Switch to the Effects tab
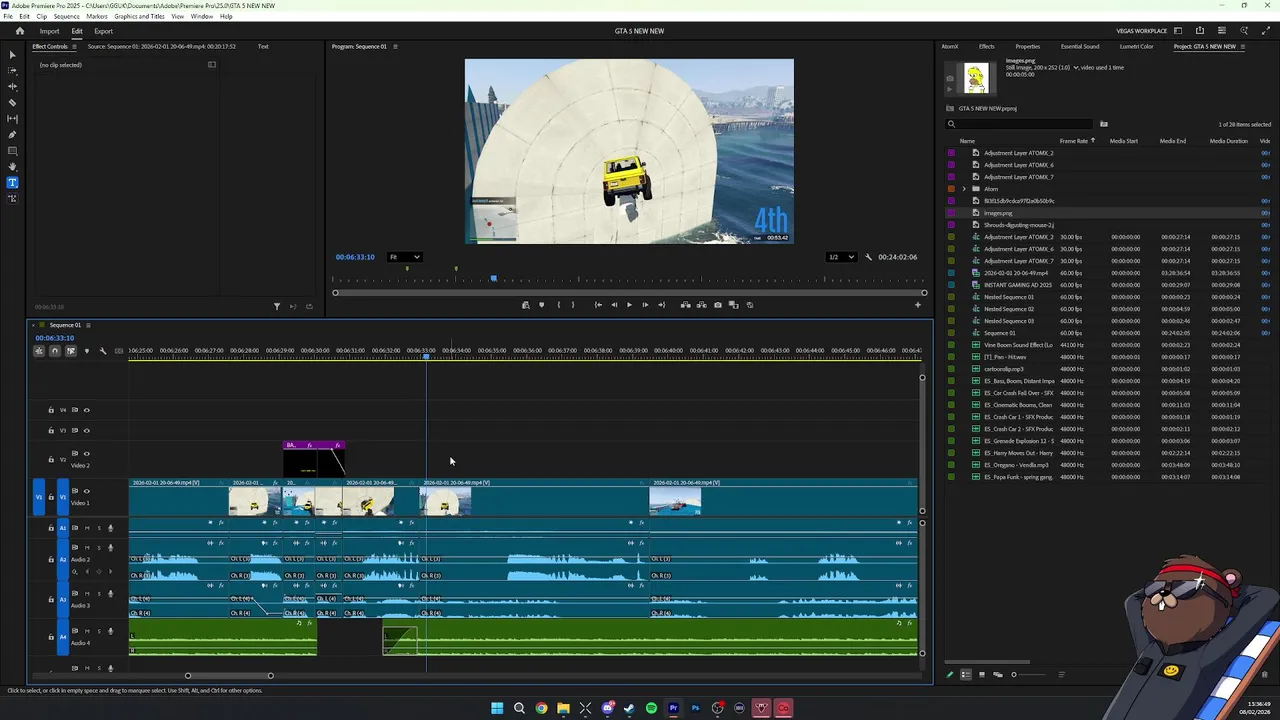Screen dimensions: 1280x720 (986, 46)
